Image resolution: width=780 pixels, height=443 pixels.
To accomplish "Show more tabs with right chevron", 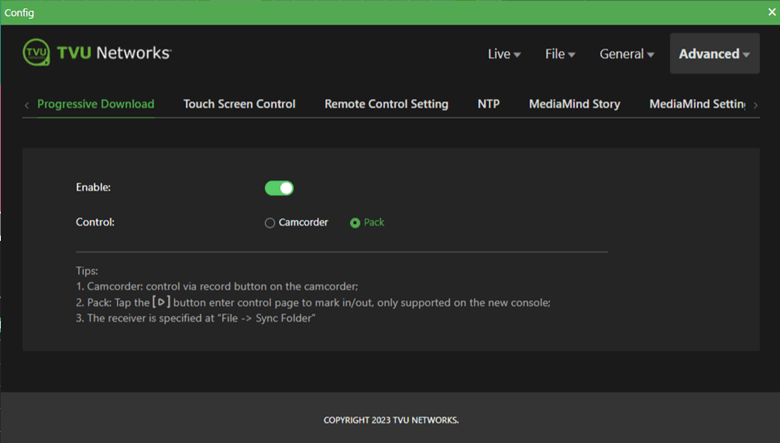I will click(755, 105).
